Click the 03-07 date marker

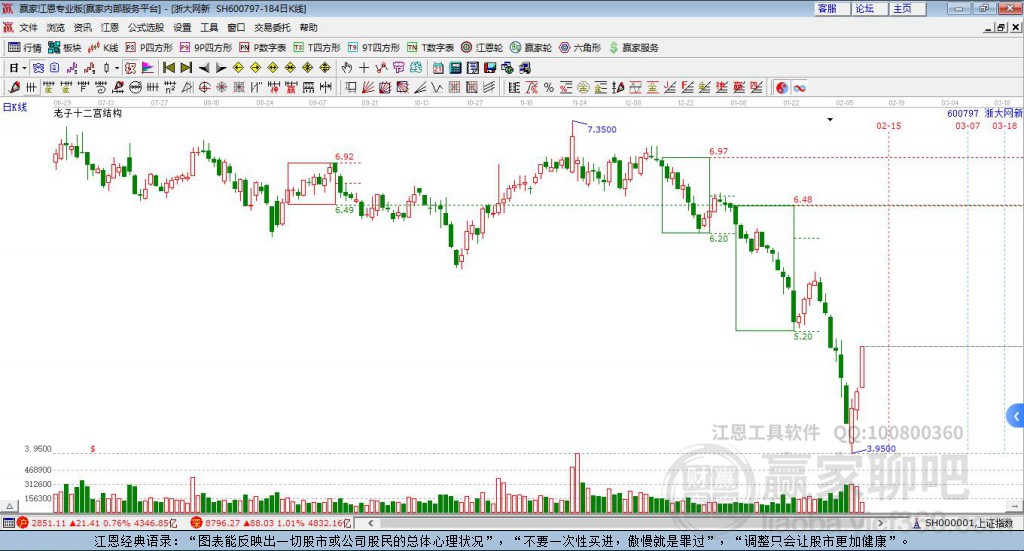click(967, 125)
